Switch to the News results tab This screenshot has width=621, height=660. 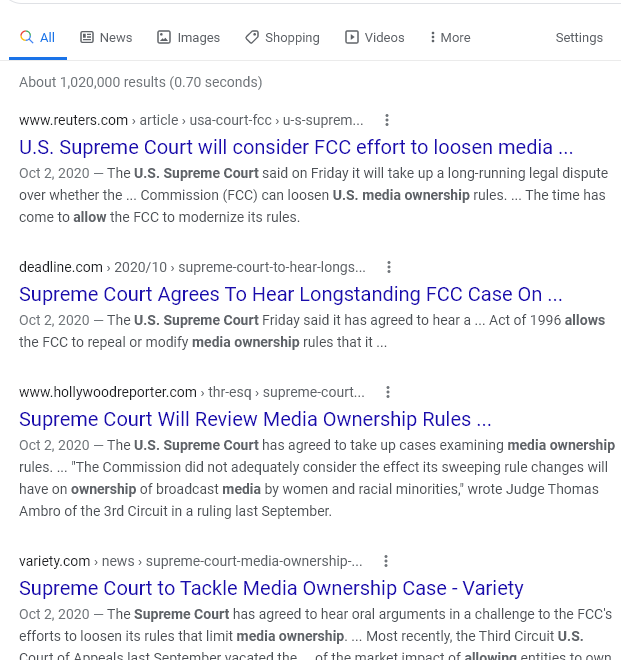pyautogui.click(x=106, y=37)
